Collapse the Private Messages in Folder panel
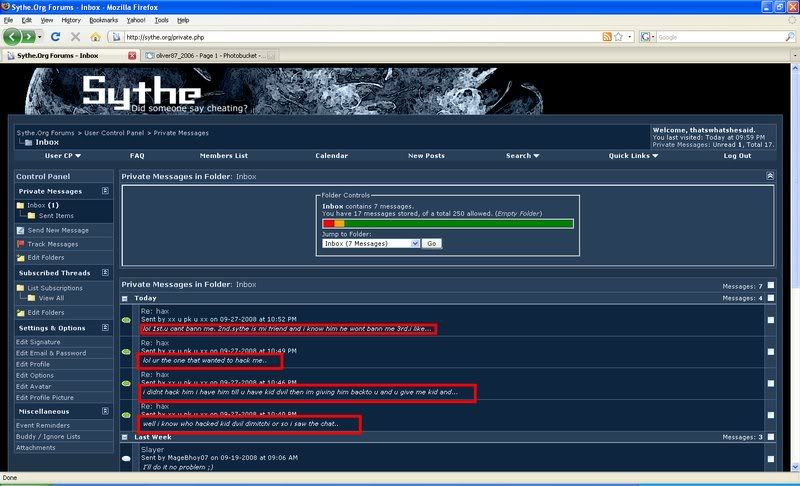The width and height of the screenshot is (800, 486). click(770, 176)
